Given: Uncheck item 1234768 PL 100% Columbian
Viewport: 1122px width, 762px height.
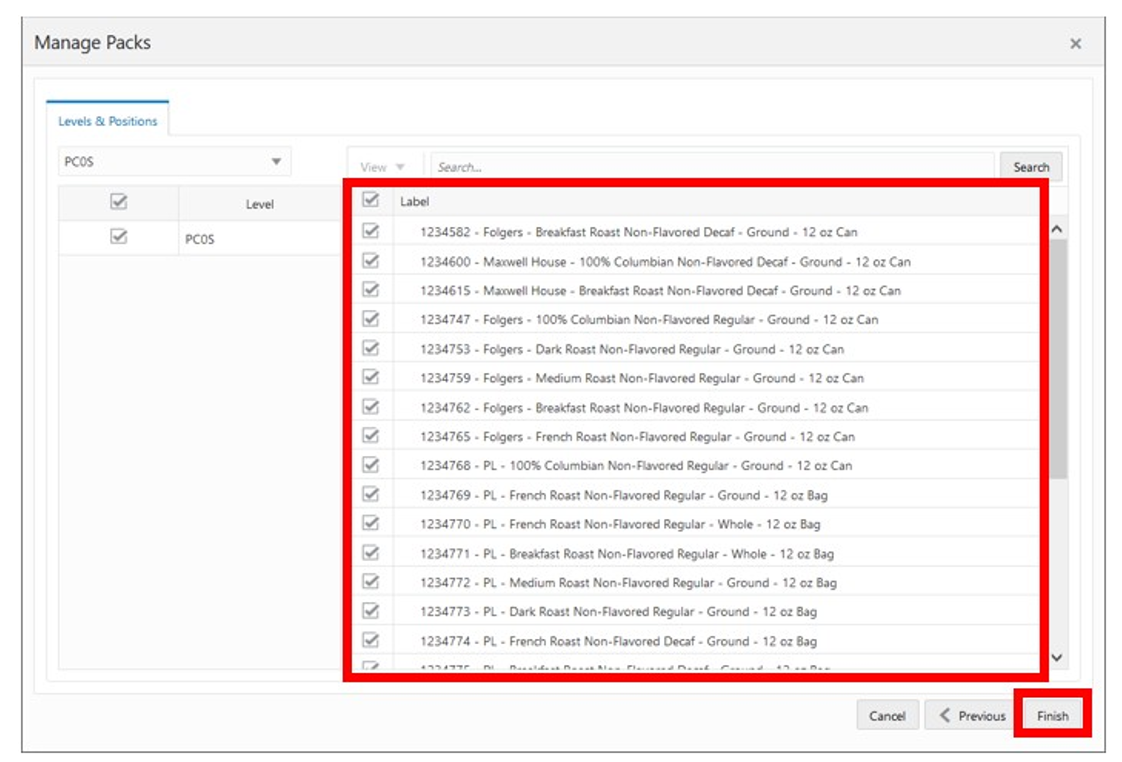Looking at the screenshot, I should coord(371,465).
